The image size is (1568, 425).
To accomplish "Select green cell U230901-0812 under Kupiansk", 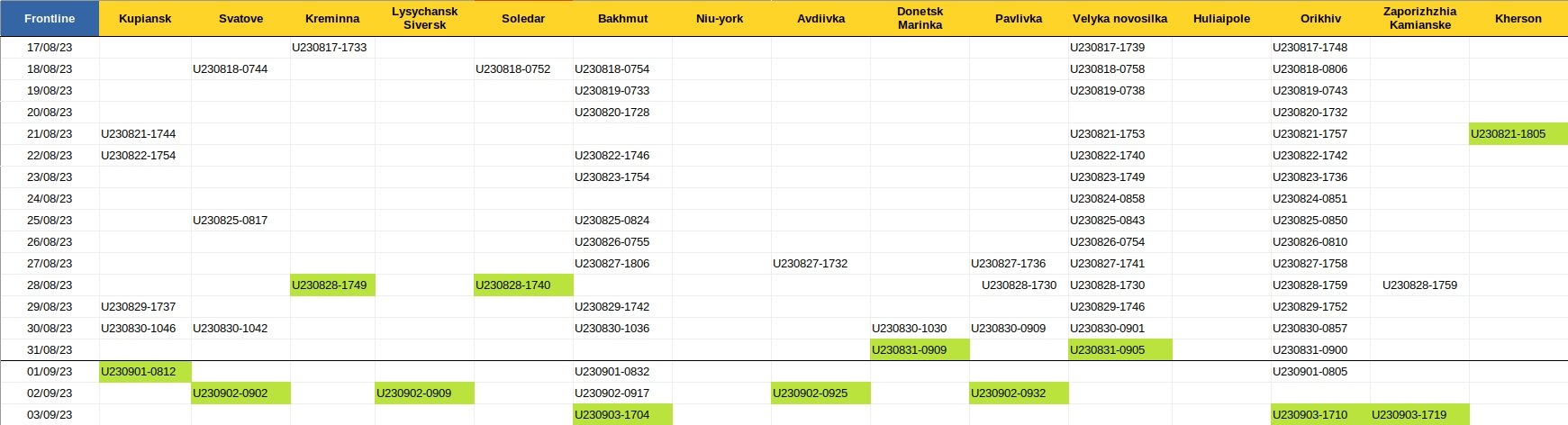I will click(145, 372).
